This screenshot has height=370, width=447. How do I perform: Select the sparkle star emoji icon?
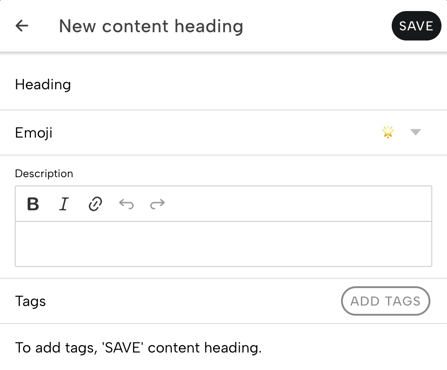click(388, 132)
